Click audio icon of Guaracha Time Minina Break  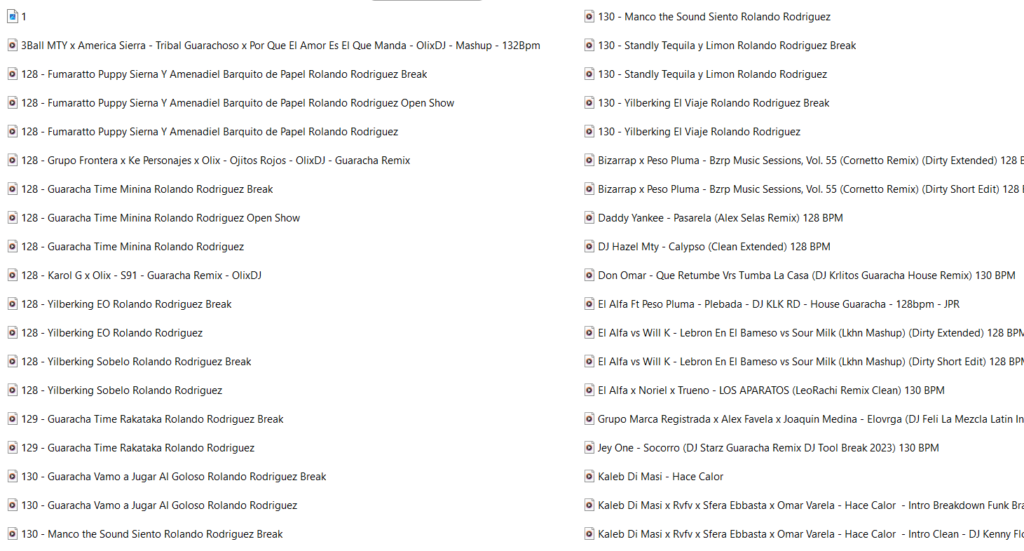coord(12,189)
